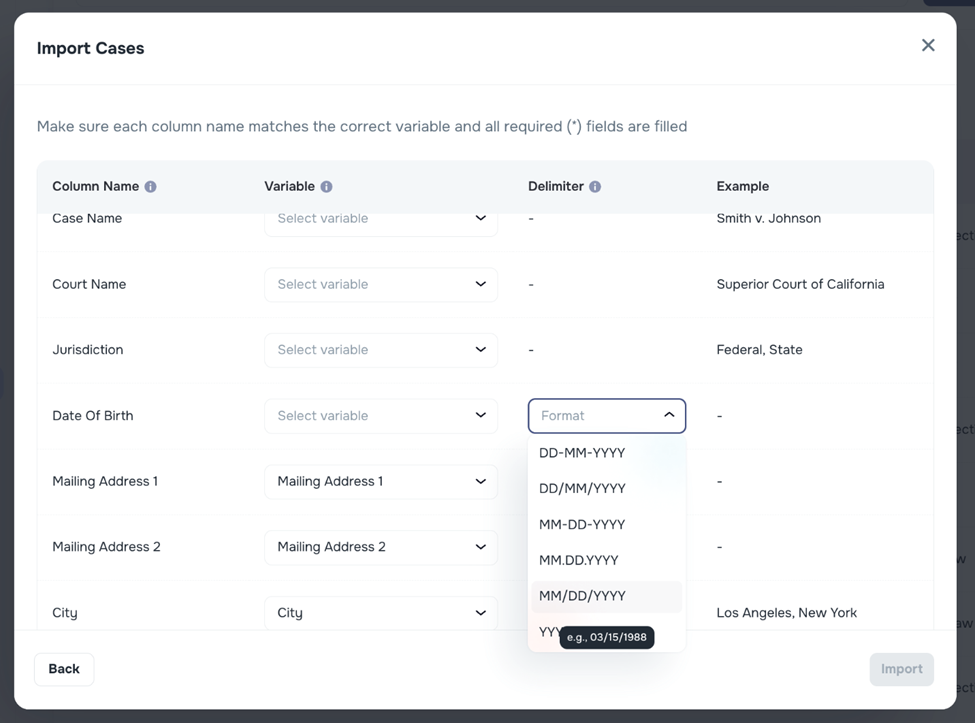Click info icon beside Variable header
This screenshot has width=975, height=723.
326,187
